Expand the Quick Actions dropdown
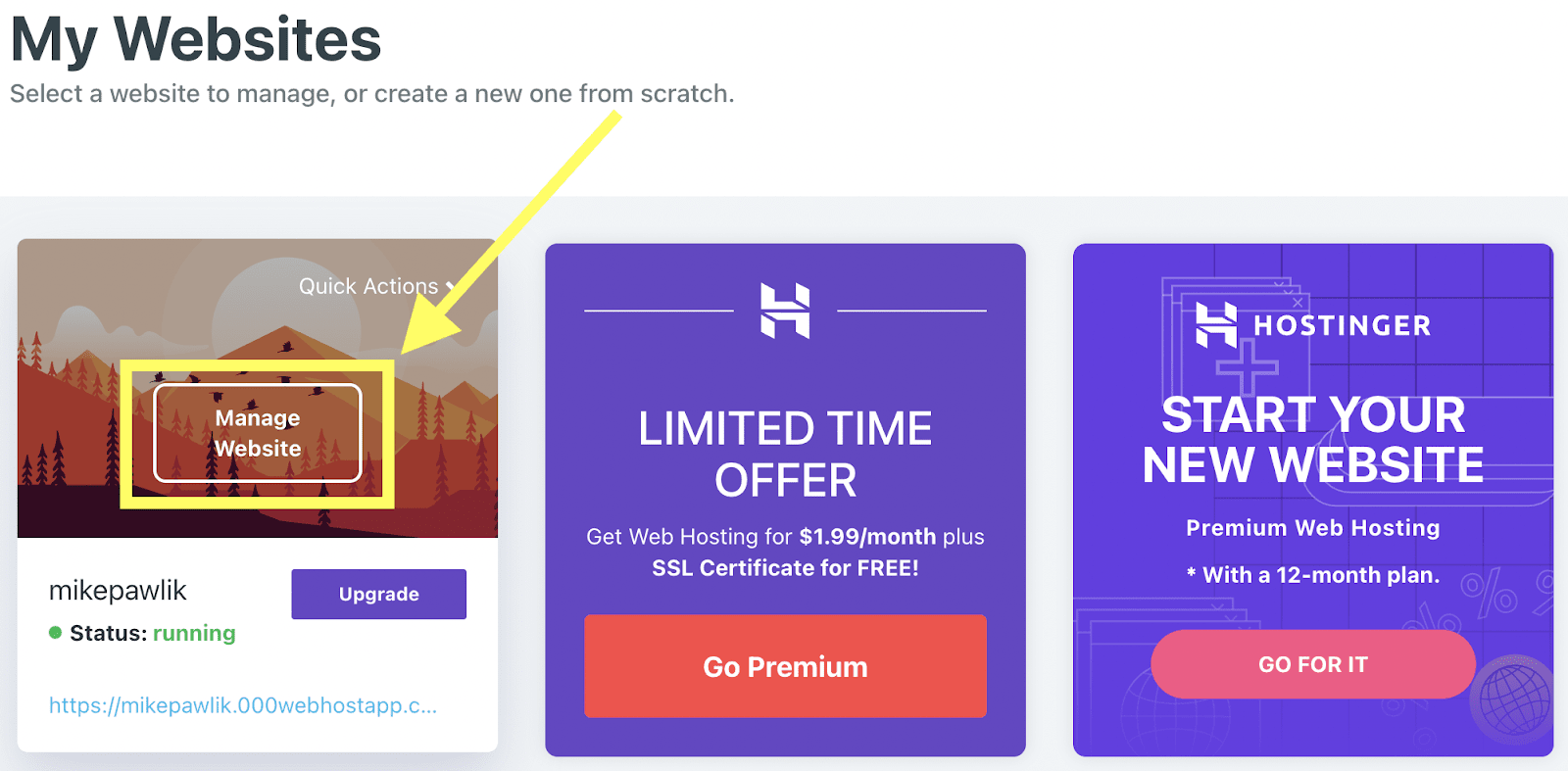 [377, 286]
